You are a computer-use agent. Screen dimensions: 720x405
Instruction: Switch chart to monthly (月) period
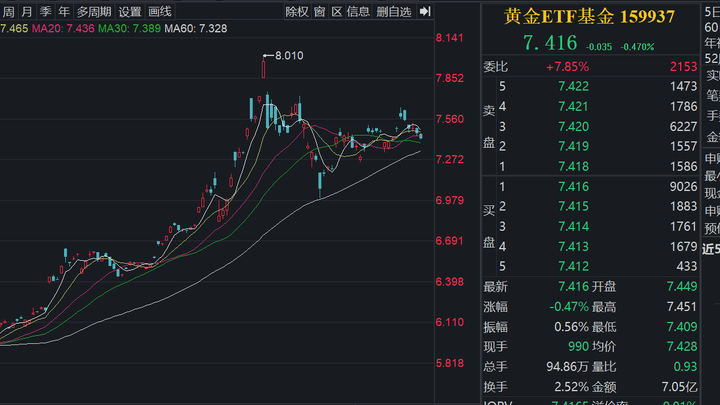tap(27, 11)
